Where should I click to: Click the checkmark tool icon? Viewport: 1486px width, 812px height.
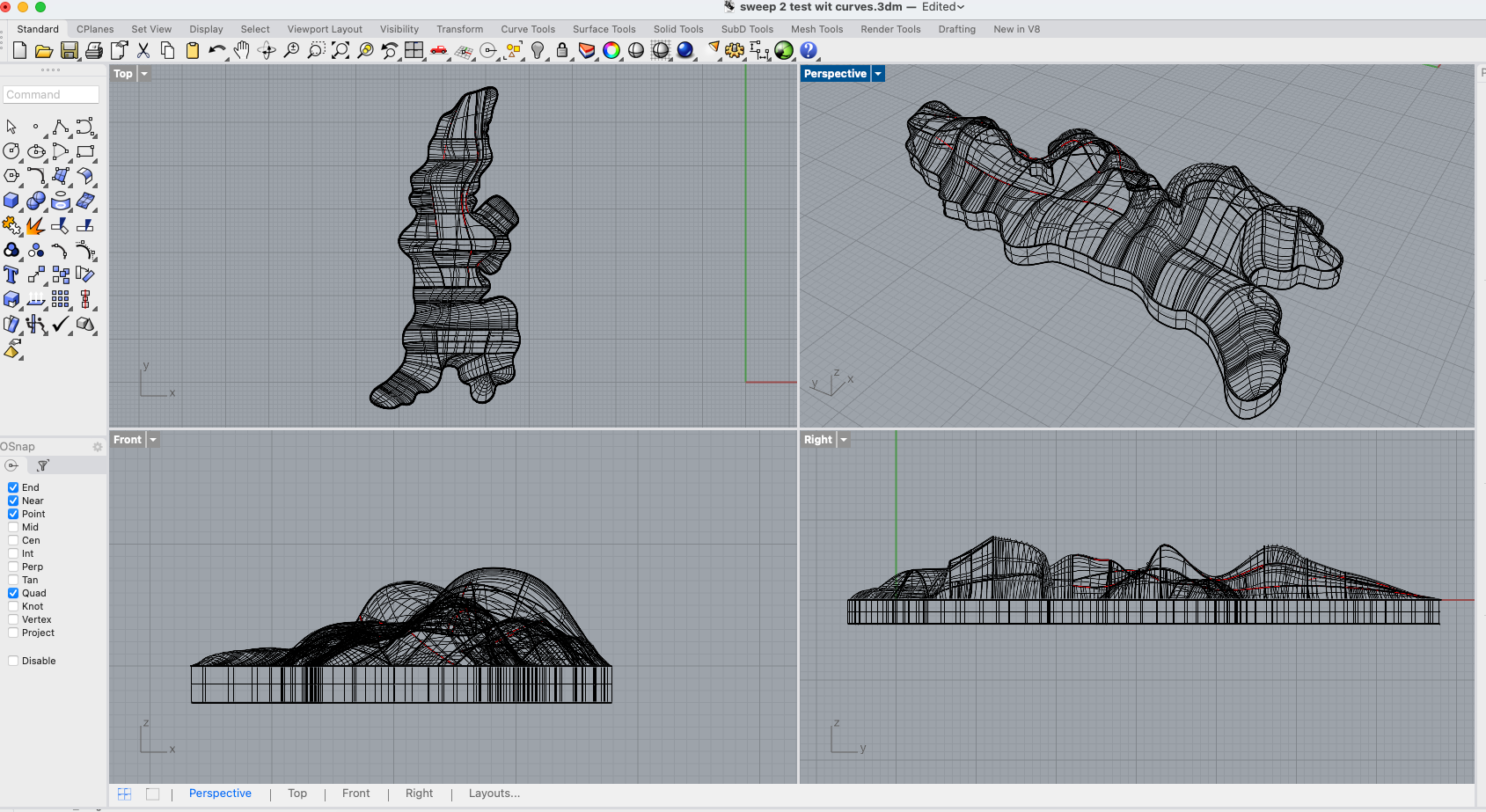(x=61, y=325)
